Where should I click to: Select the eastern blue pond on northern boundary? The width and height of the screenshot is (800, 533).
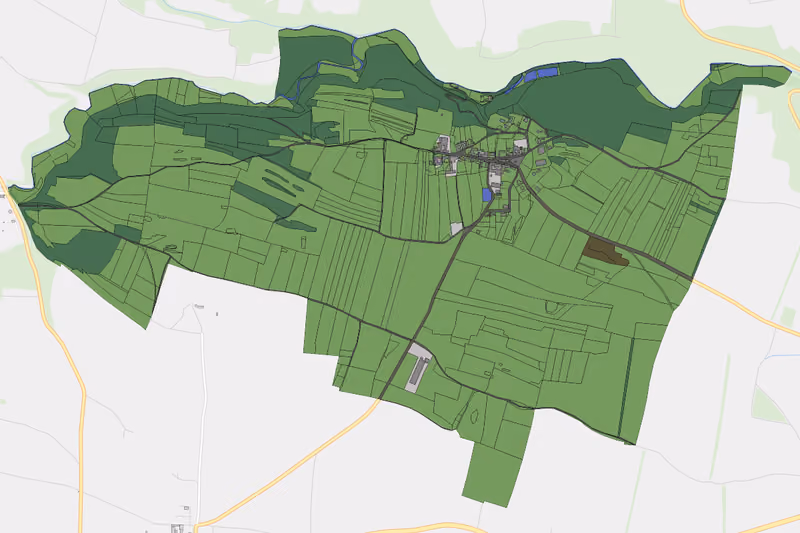click(x=548, y=72)
